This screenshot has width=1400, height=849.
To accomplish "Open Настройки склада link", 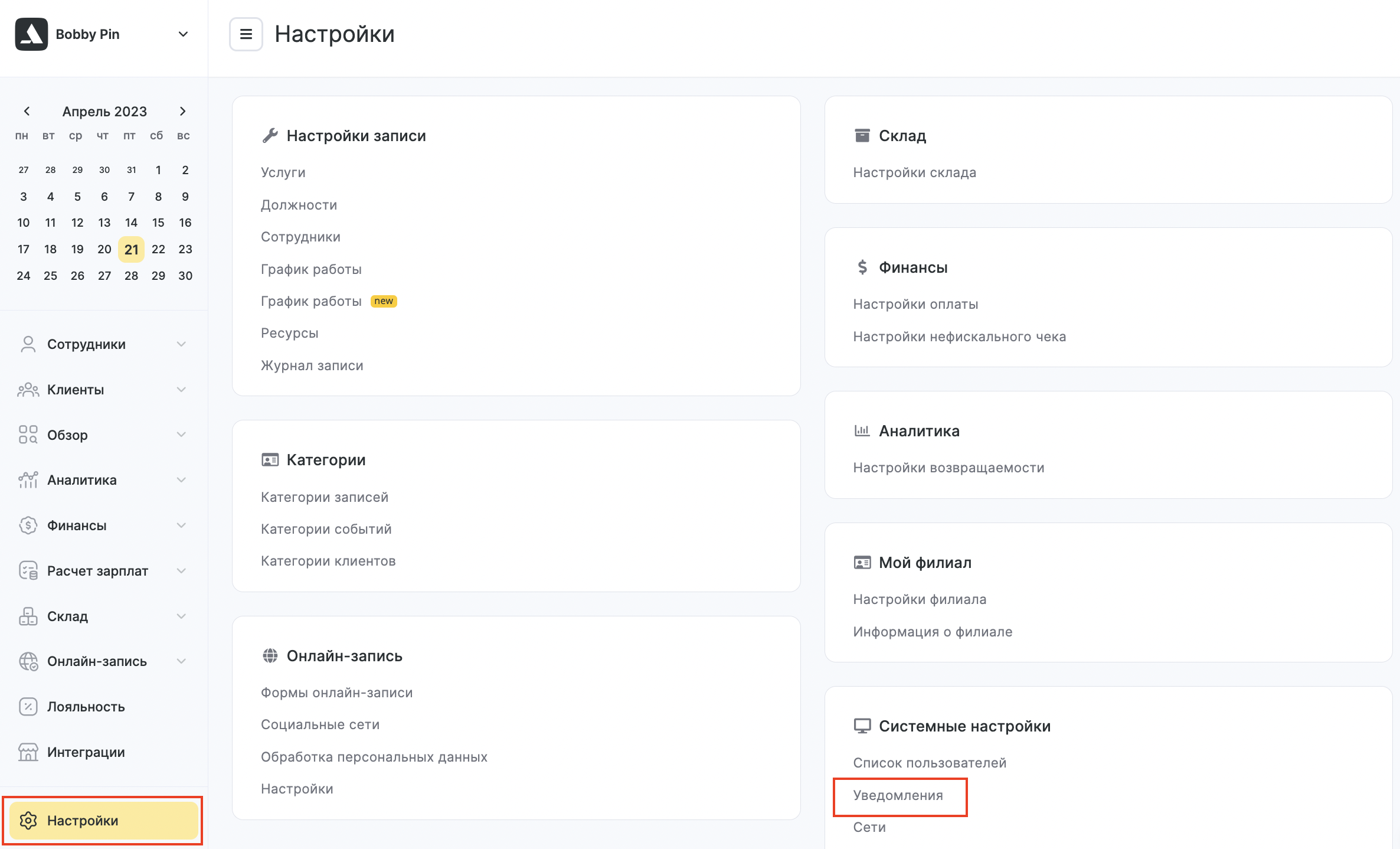I will 915,172.
